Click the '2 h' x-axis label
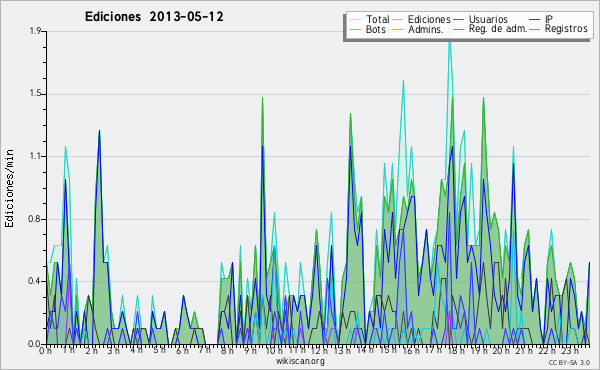Screen dimensions: 600x370 (x=91, y=351)
